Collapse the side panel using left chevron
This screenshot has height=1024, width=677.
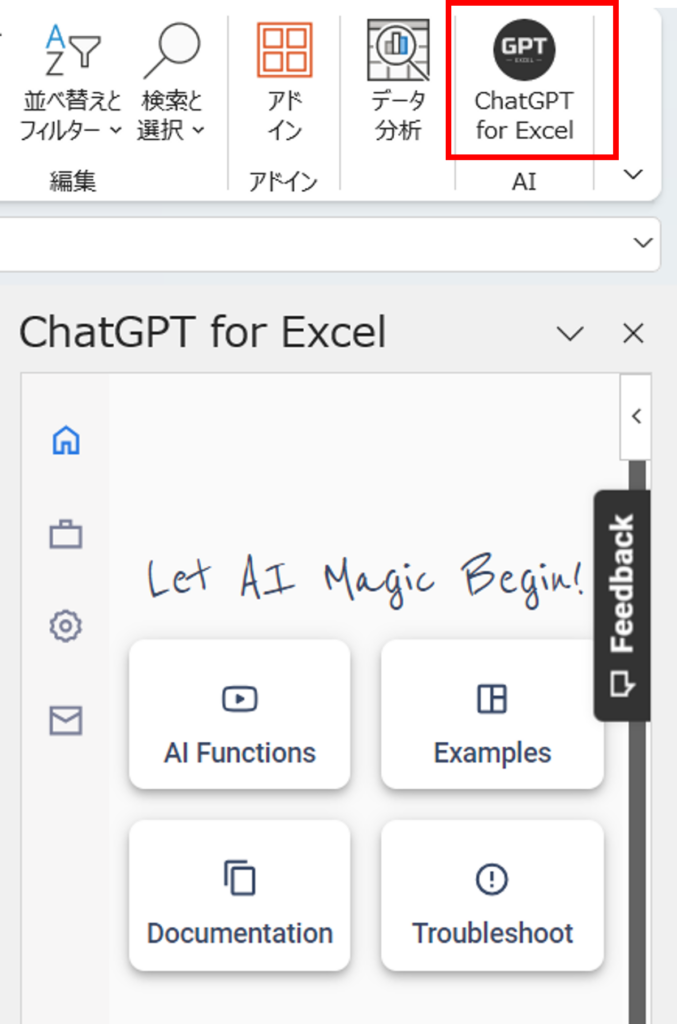point(636,417)
